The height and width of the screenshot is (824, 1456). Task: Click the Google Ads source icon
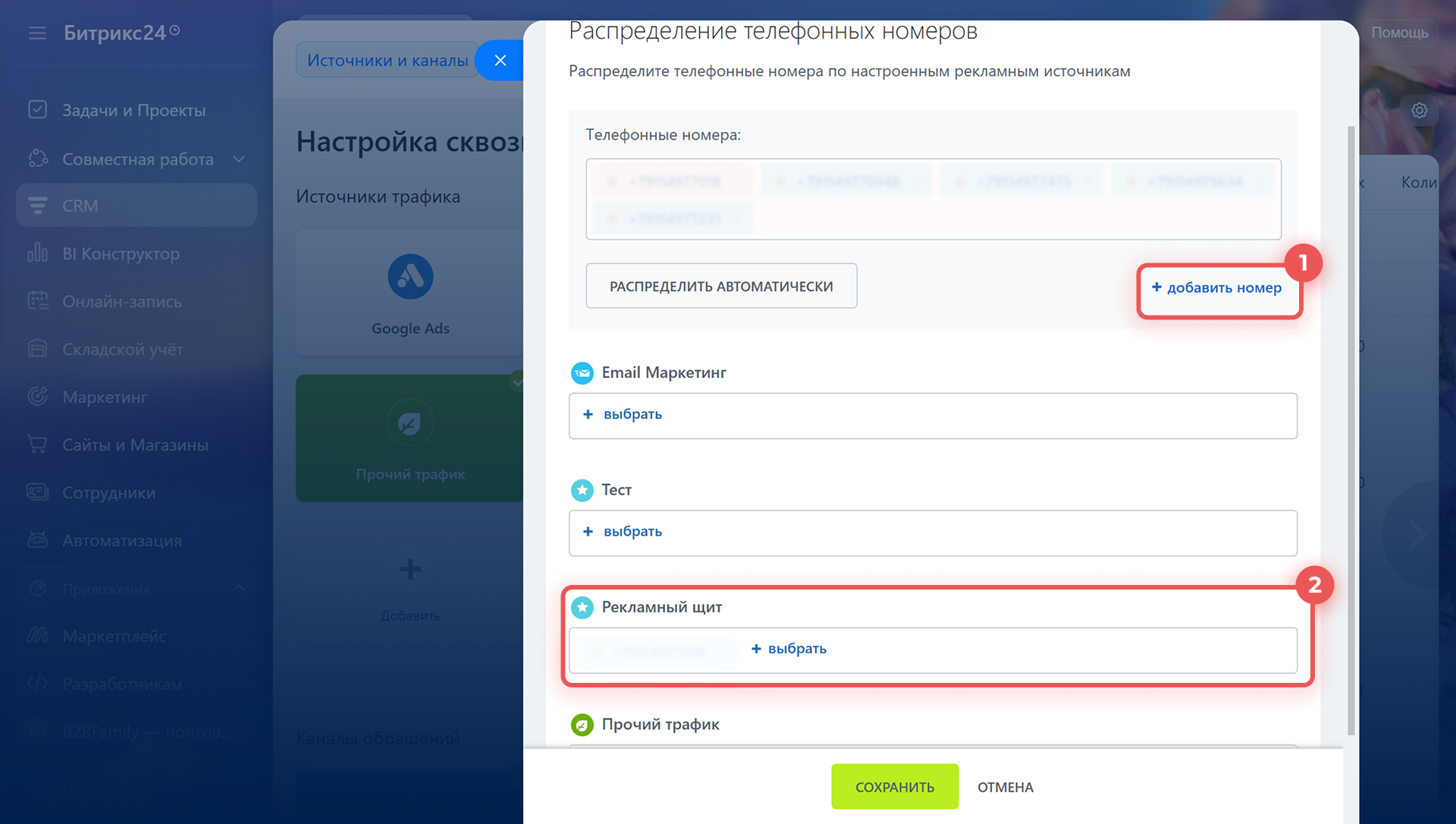[410, 277]
